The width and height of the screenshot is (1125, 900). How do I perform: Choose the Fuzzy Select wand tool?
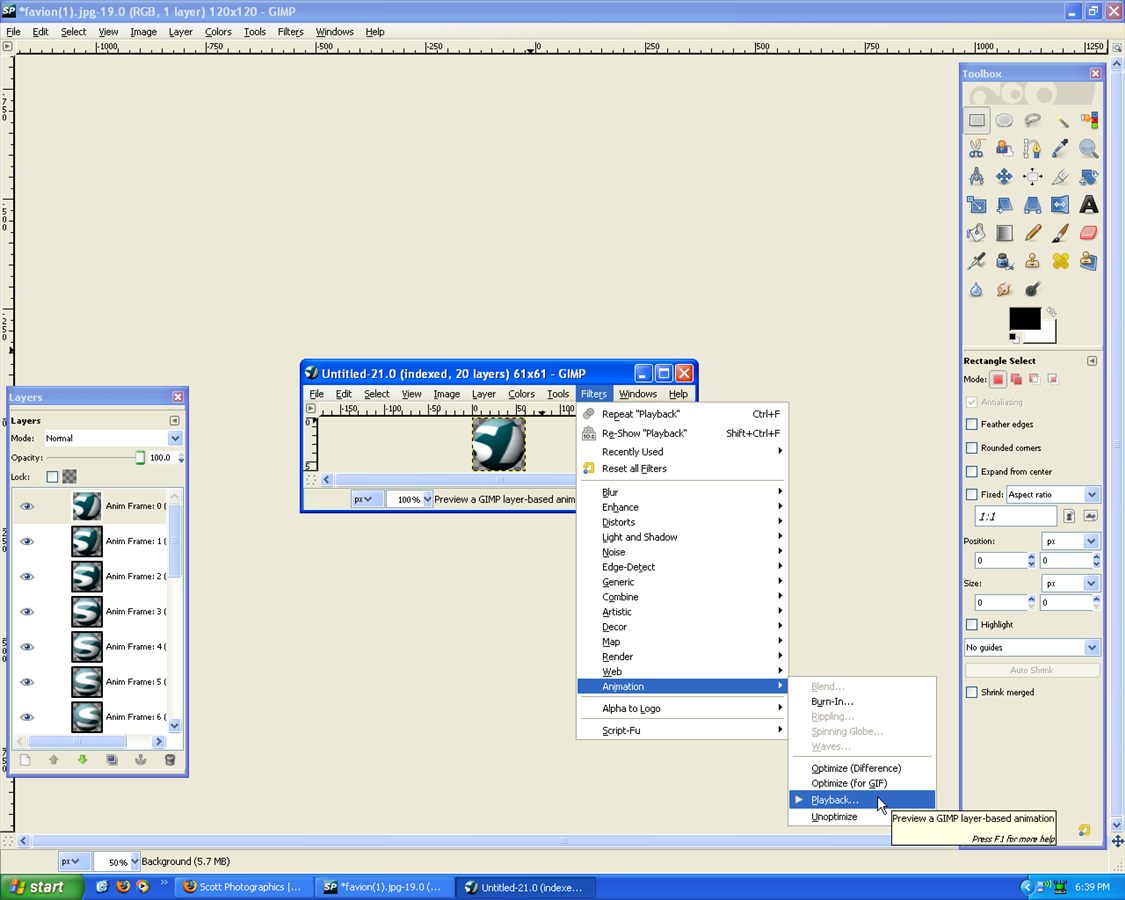pos(1060,121)
